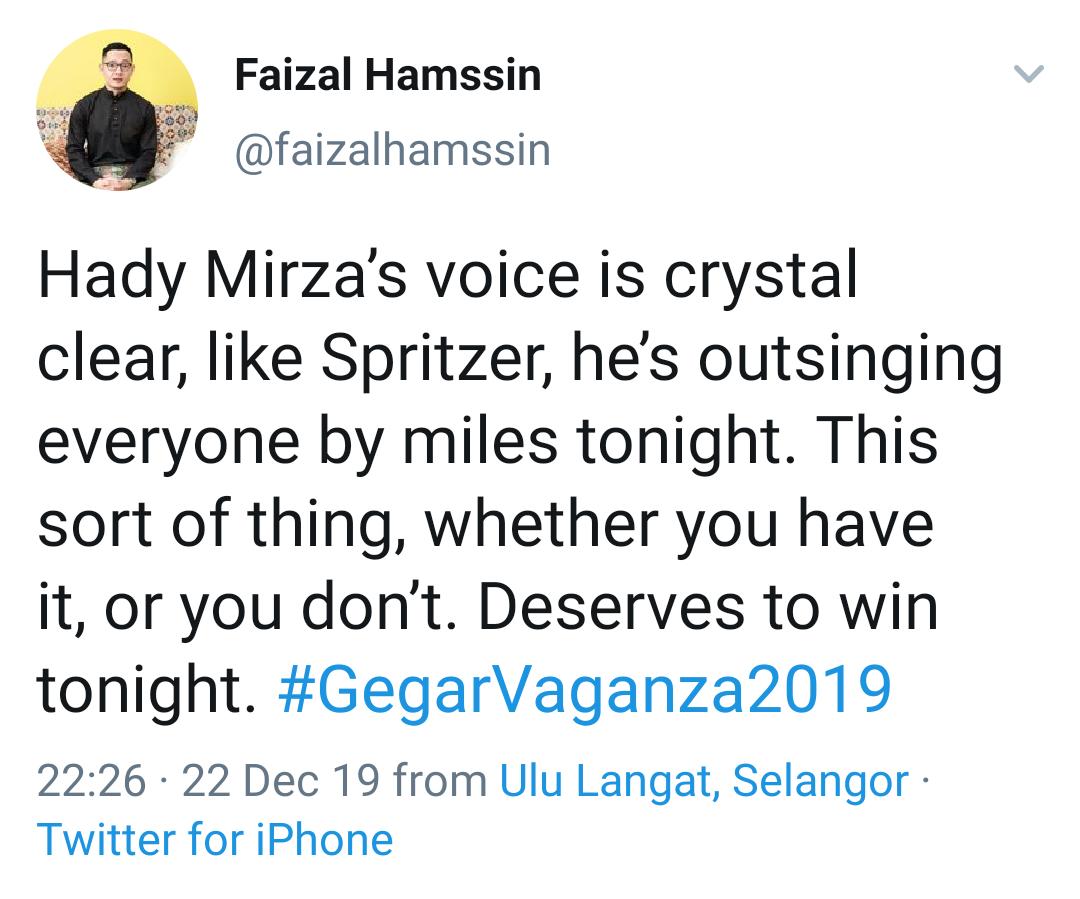Open the Ulu Langat, Selangor location
The height and width of the screenshot is (899, 1080).
(x=704, y=782)
